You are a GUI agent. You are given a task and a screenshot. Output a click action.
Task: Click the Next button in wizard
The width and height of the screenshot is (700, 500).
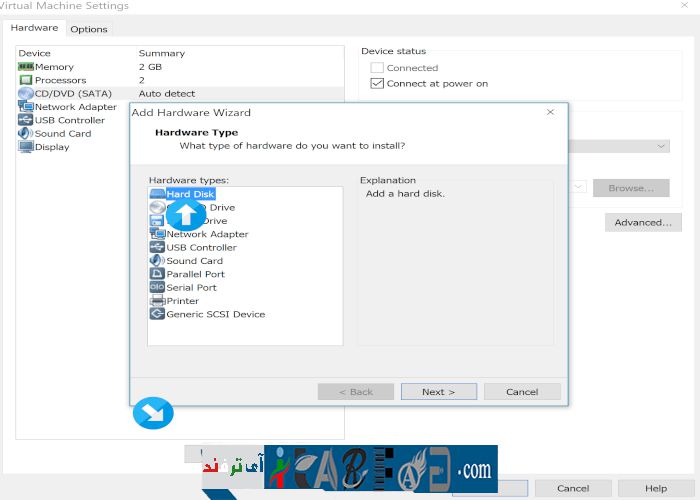(x=438, y=392)
